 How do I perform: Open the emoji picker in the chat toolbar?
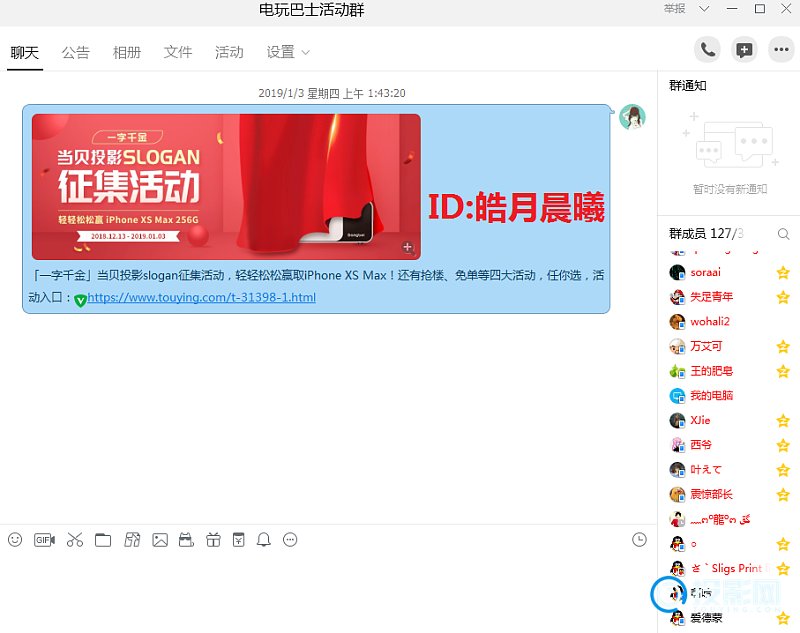click(15, 540)
